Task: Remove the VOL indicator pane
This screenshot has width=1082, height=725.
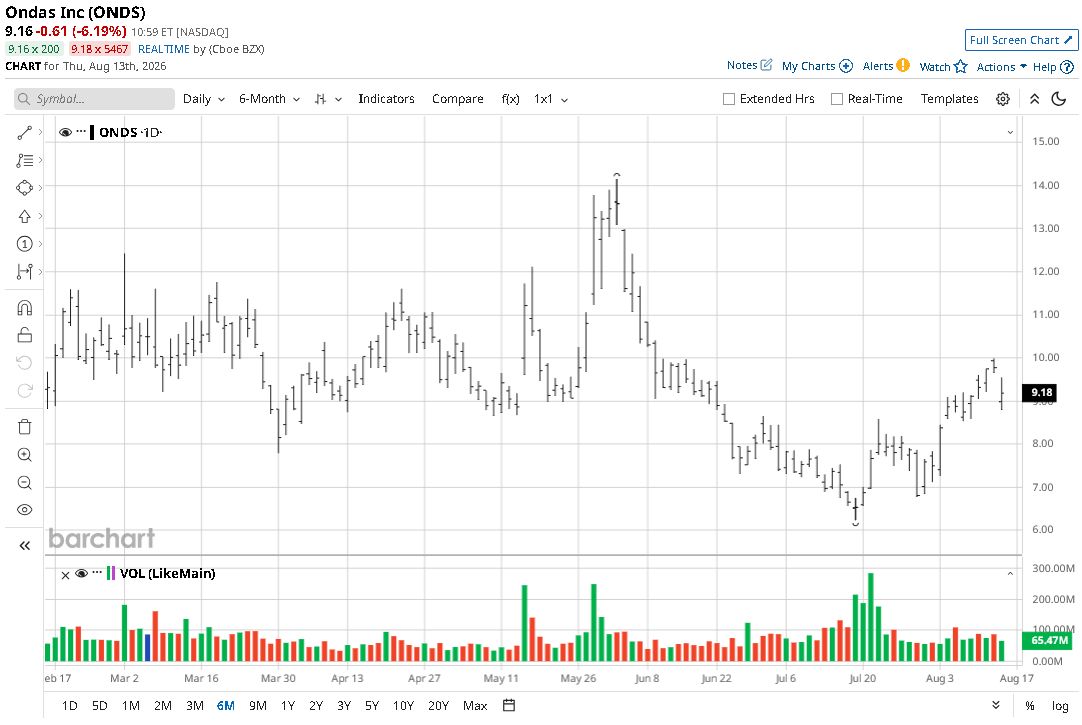Action: (x=66, y=574)
